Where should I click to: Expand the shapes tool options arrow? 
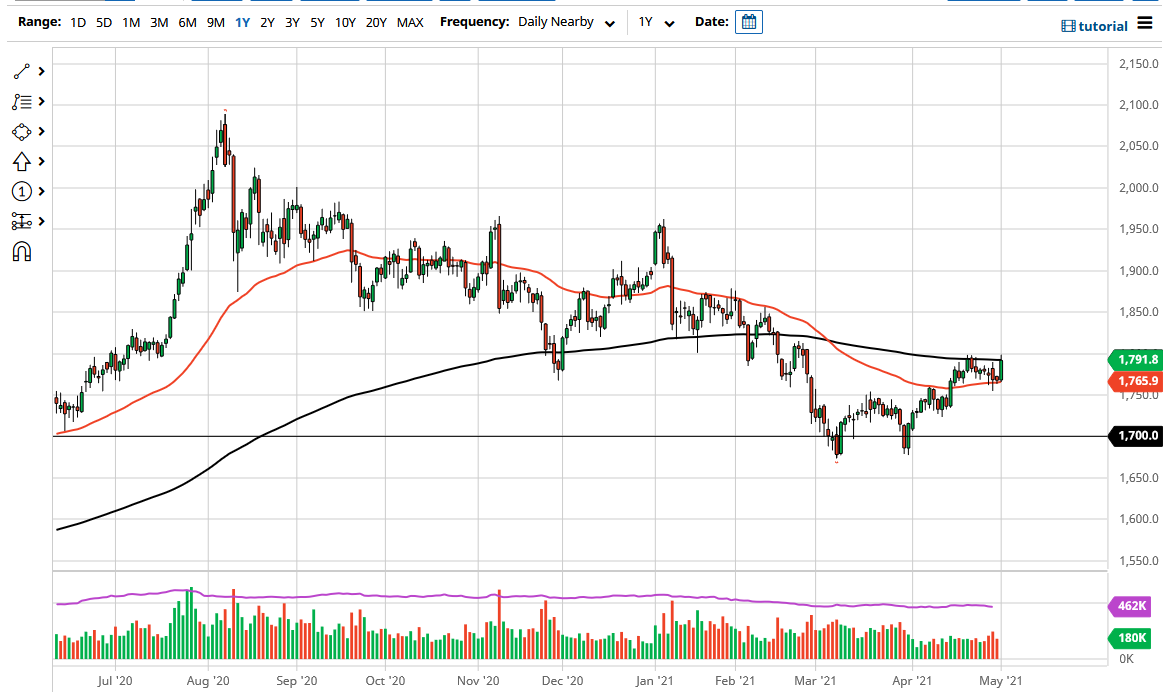[x=42, y=131]
